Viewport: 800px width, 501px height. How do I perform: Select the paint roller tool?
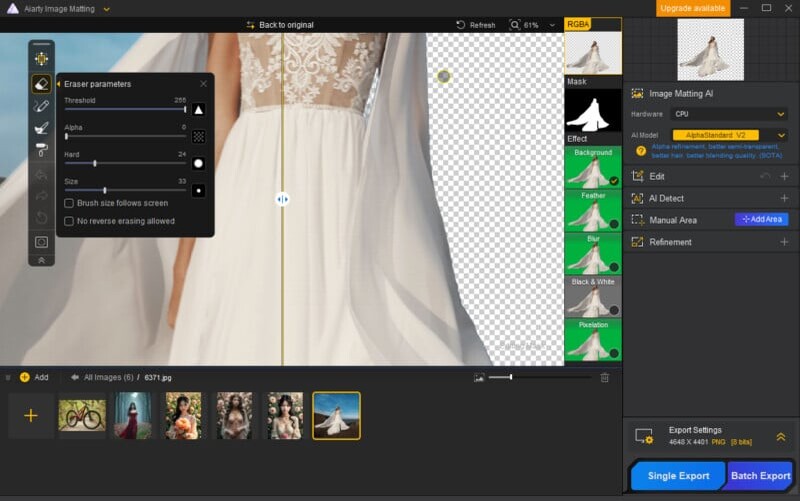pos(41,150)
